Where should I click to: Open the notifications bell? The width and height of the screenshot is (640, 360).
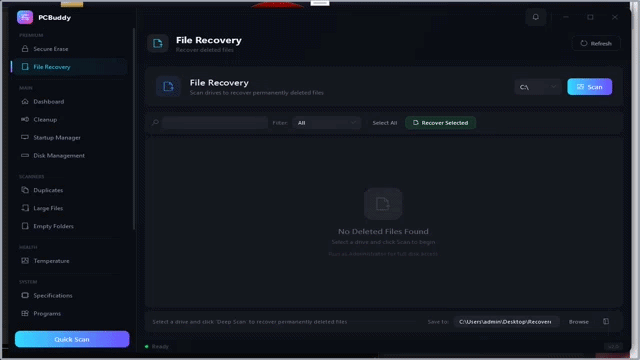tap(536, 17)
